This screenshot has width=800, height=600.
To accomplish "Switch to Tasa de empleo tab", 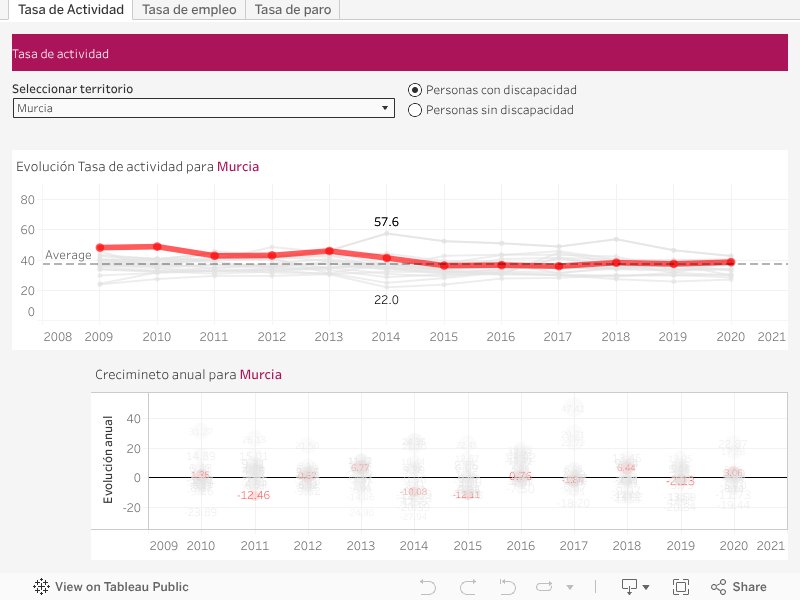I will [189, 10].
